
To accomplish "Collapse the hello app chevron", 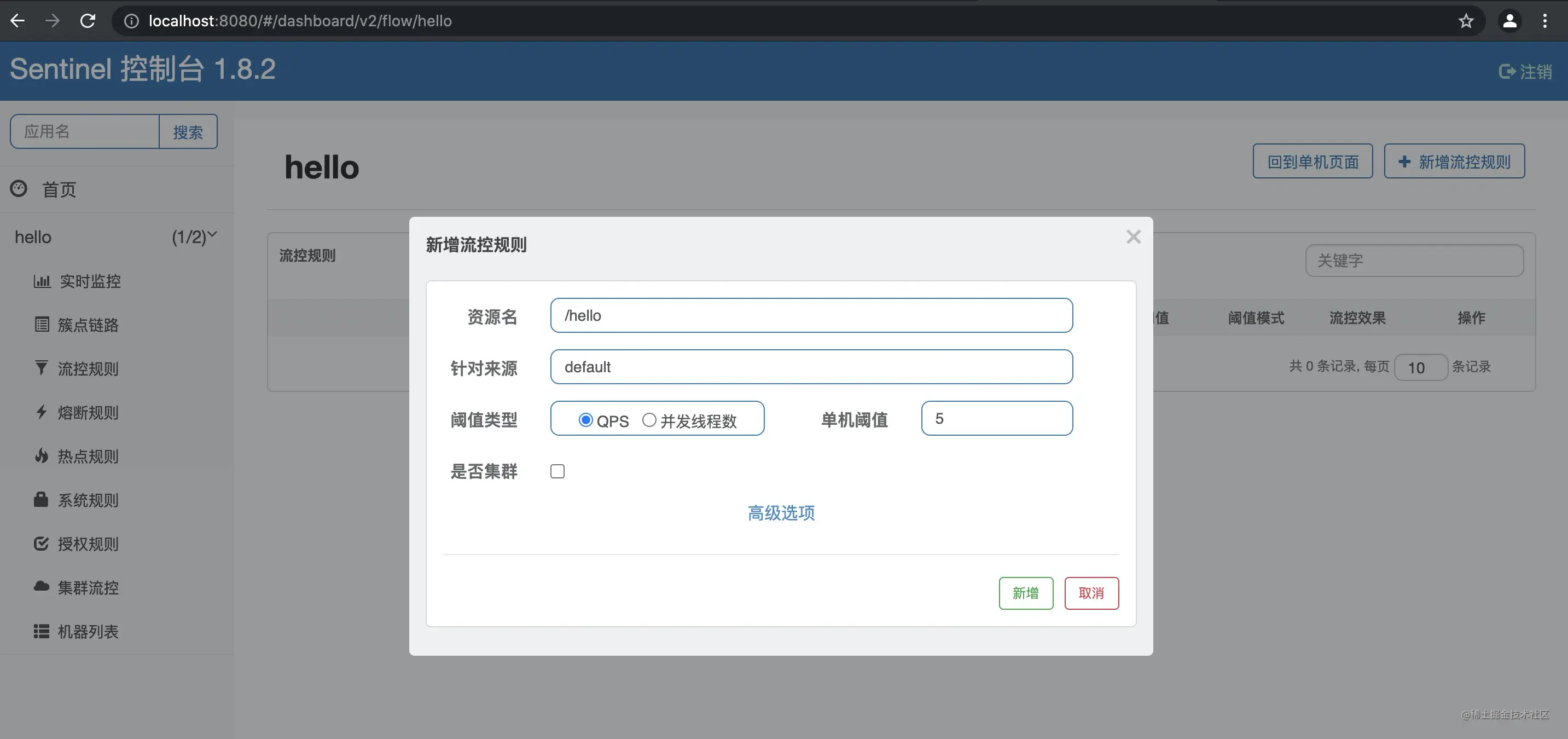I will [x=212, y=234].
